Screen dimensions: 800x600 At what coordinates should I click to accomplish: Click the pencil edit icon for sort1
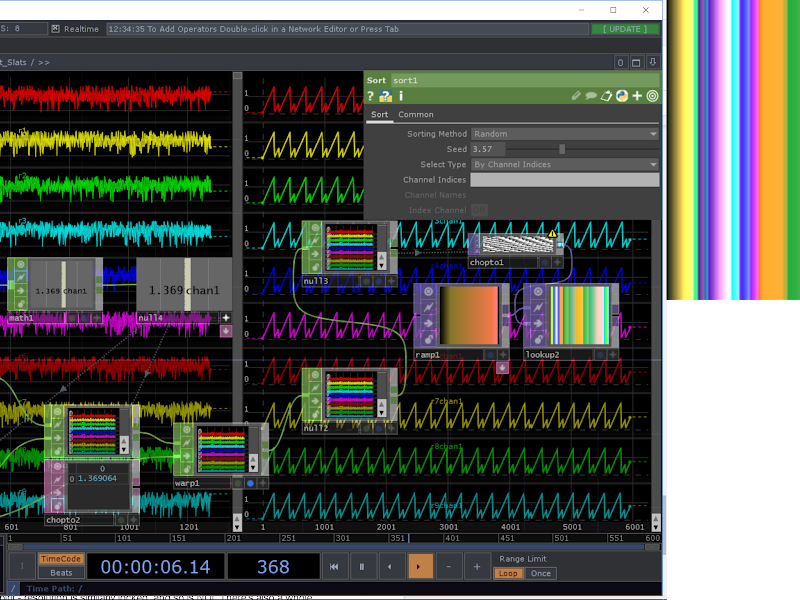(576, 96)
